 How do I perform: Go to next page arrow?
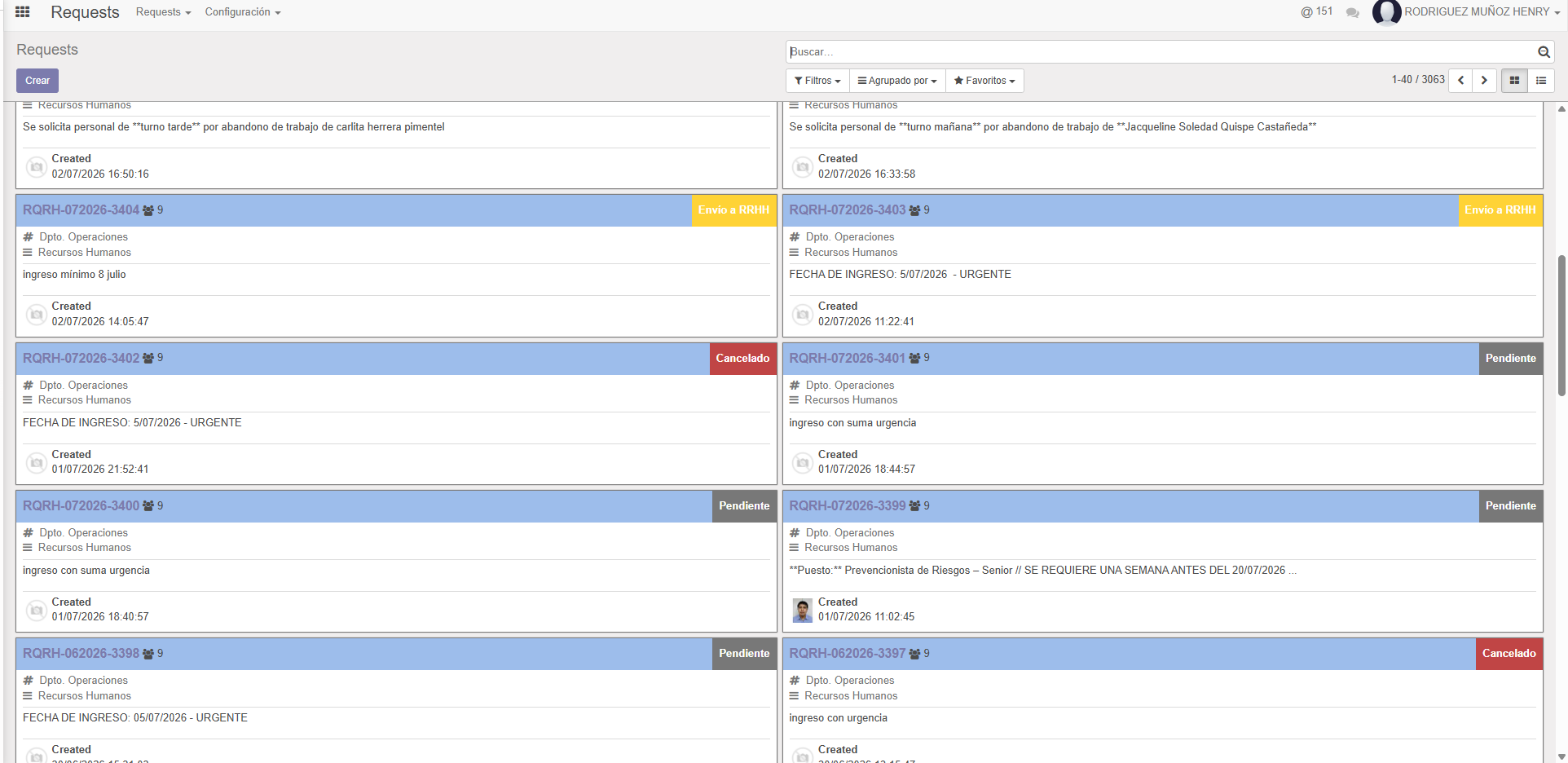pos(1484,80)
